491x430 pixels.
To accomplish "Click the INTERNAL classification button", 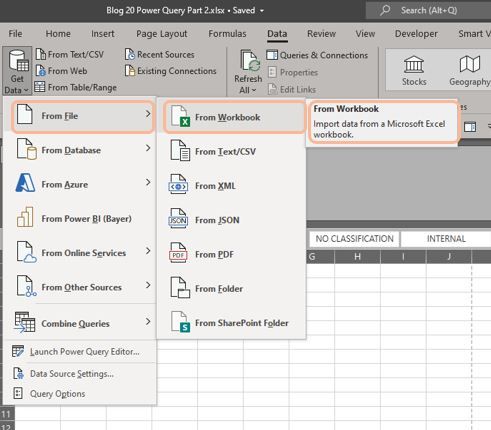I will 446,239.
